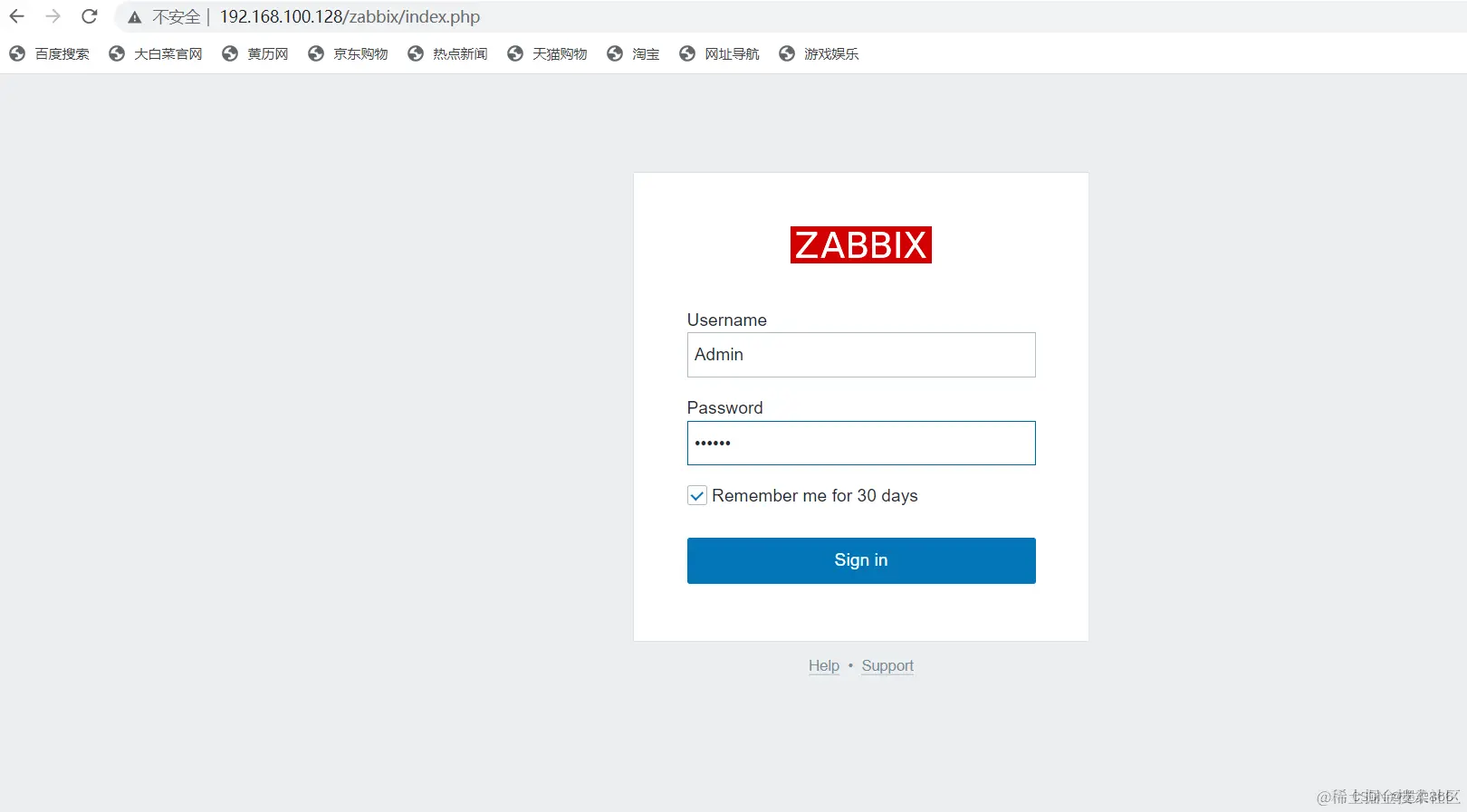The image size is (1467, 812).
Task: Open the 游戏娱乐 bookmark
Action: (820, 54)
